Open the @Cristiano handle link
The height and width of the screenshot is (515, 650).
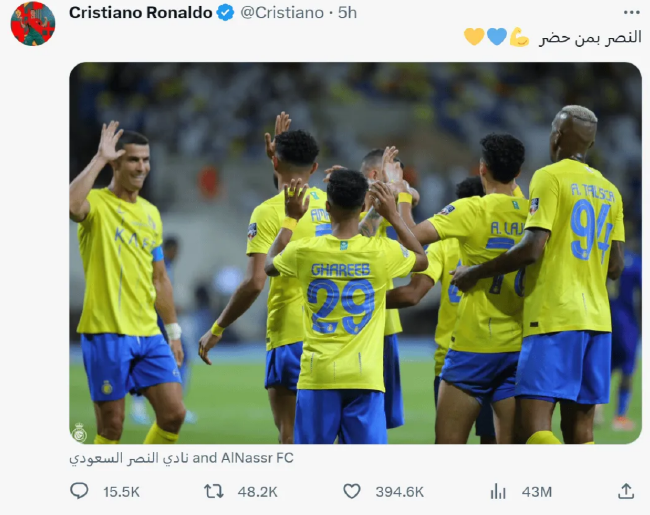[282, 13]
